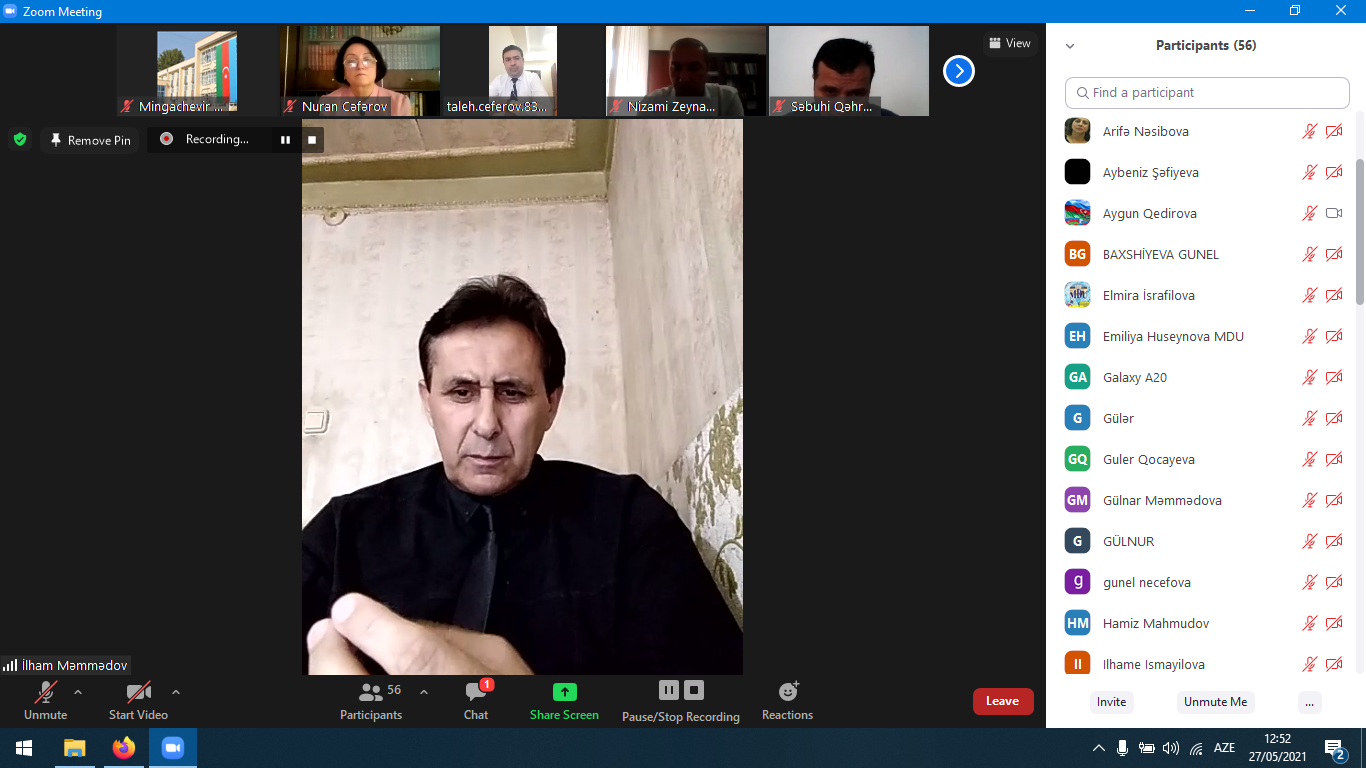Click the red Leave button
This screenshot has width=1366, height=768.
(x=1002, y=701)
